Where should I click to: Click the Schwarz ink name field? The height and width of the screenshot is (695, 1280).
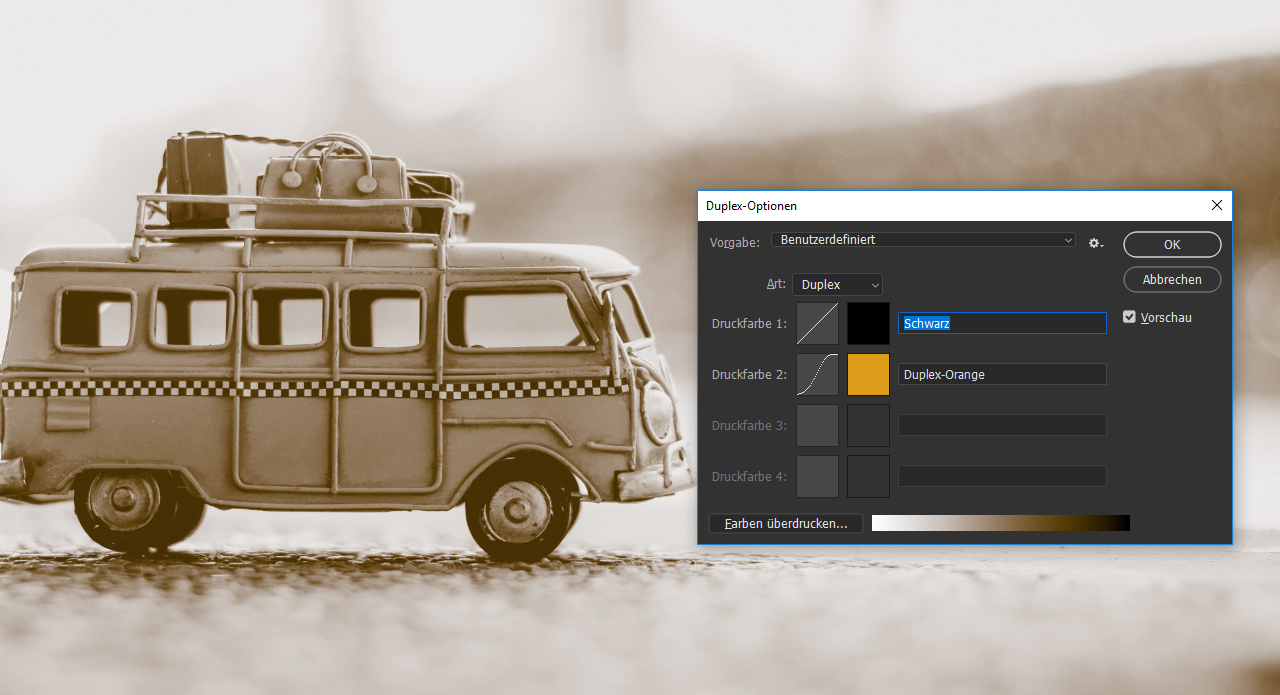1002,323
